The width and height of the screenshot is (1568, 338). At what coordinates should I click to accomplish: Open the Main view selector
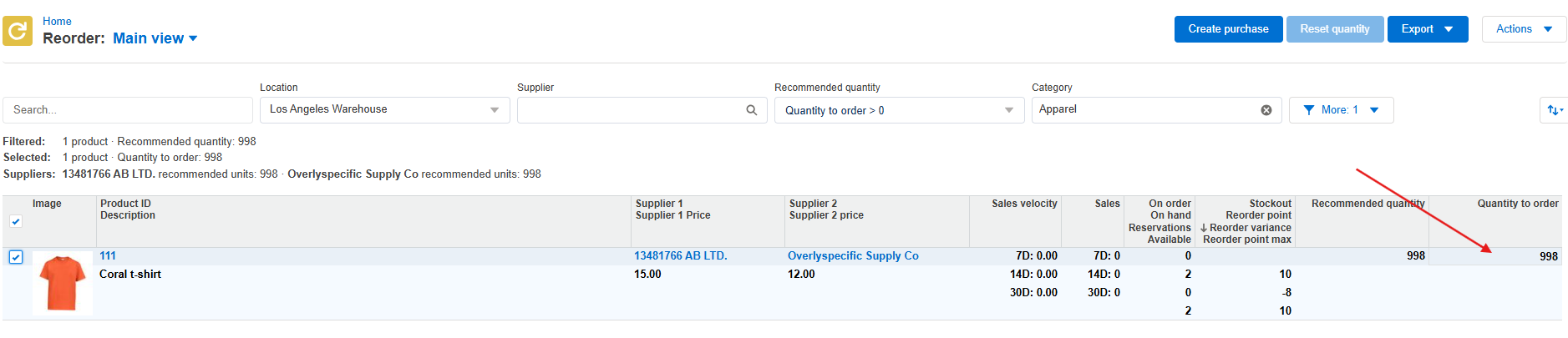pyautogui.click(x=155, y=38)
